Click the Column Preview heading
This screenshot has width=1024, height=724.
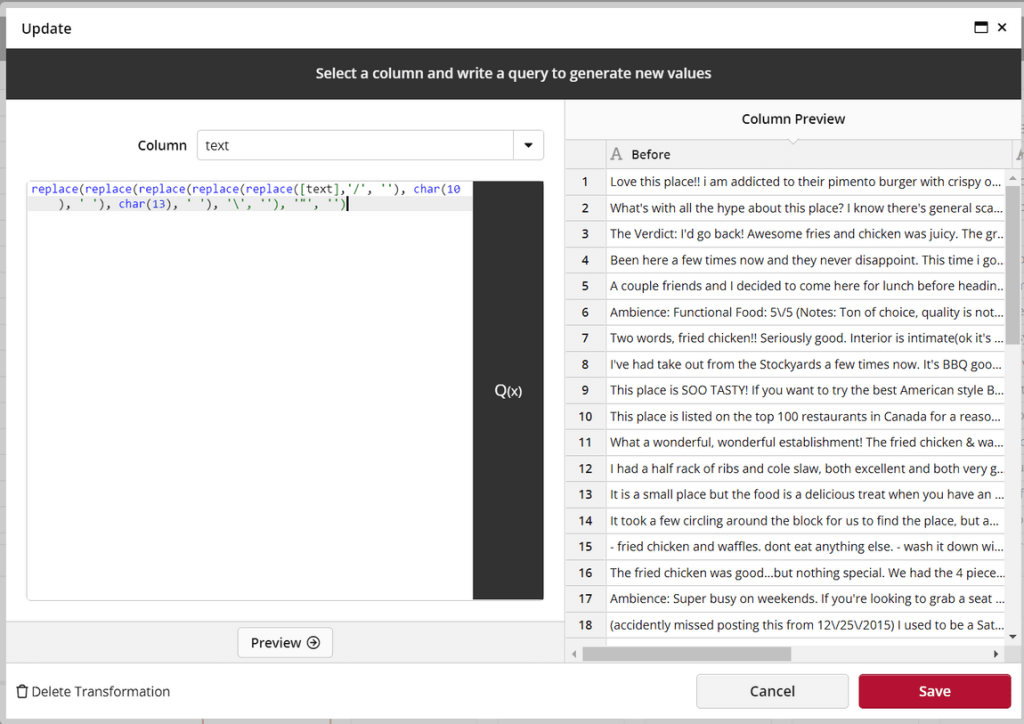(x=793, y=119)
